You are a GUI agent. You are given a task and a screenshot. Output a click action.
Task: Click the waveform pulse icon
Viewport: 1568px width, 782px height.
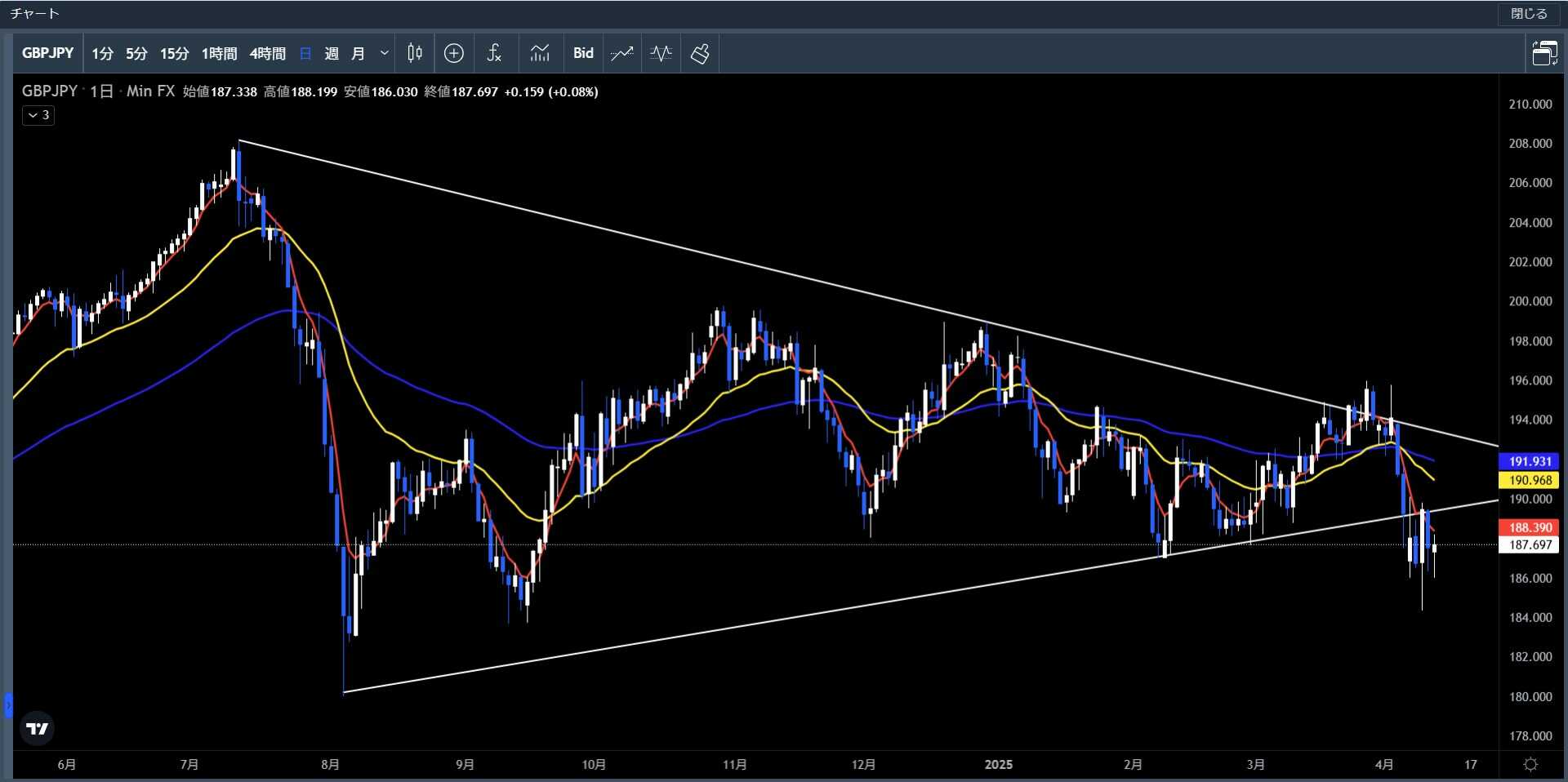tap(661, 53)
